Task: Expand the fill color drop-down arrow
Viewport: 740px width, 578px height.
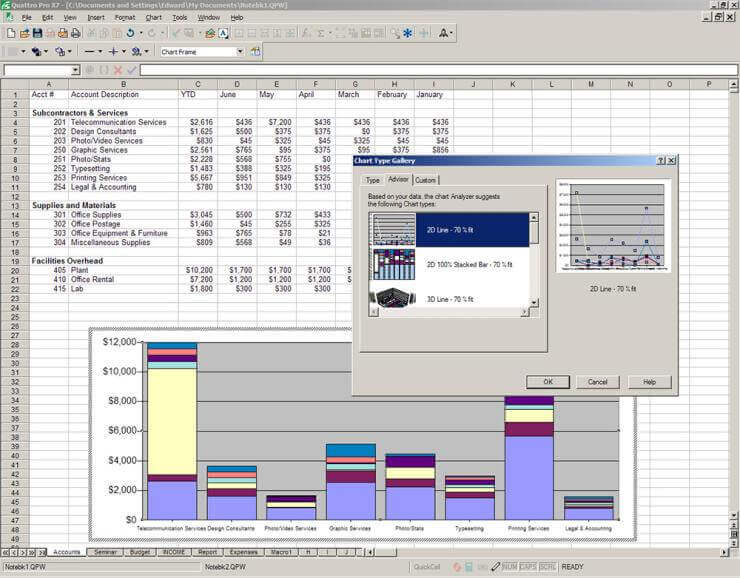Action: coord(23,51)
